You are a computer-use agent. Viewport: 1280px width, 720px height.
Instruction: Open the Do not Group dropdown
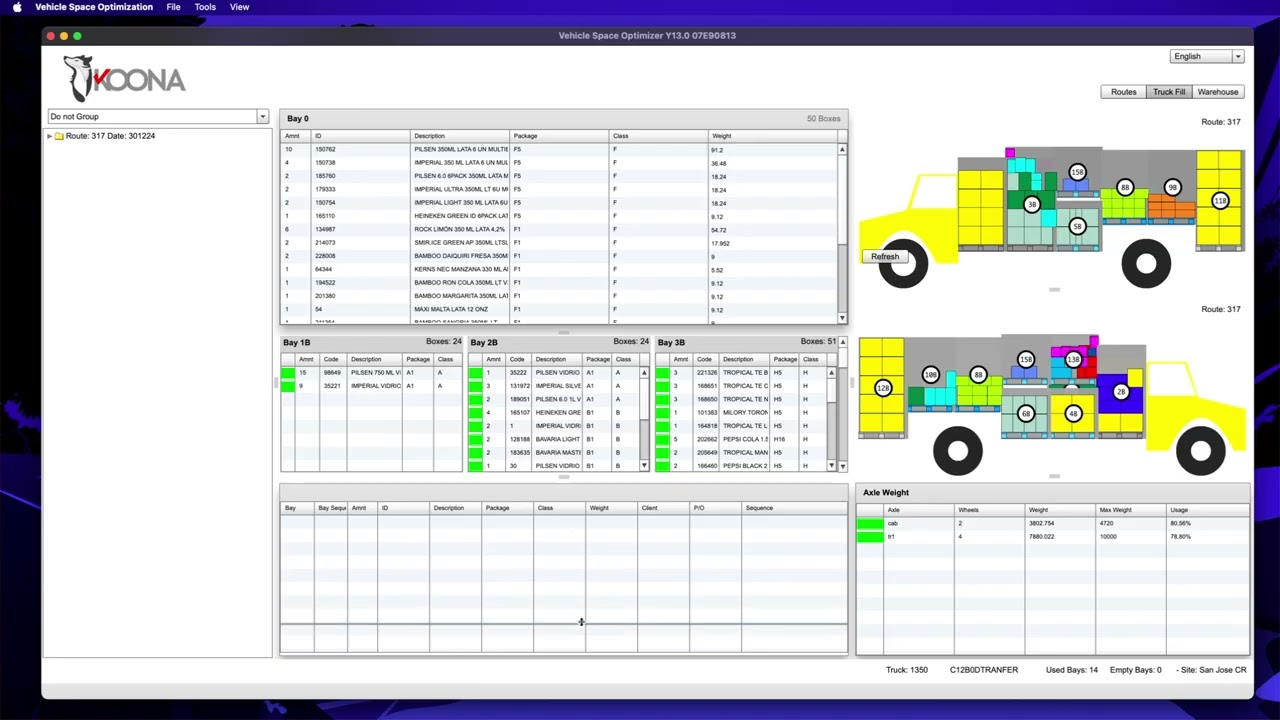click(262, 116)
